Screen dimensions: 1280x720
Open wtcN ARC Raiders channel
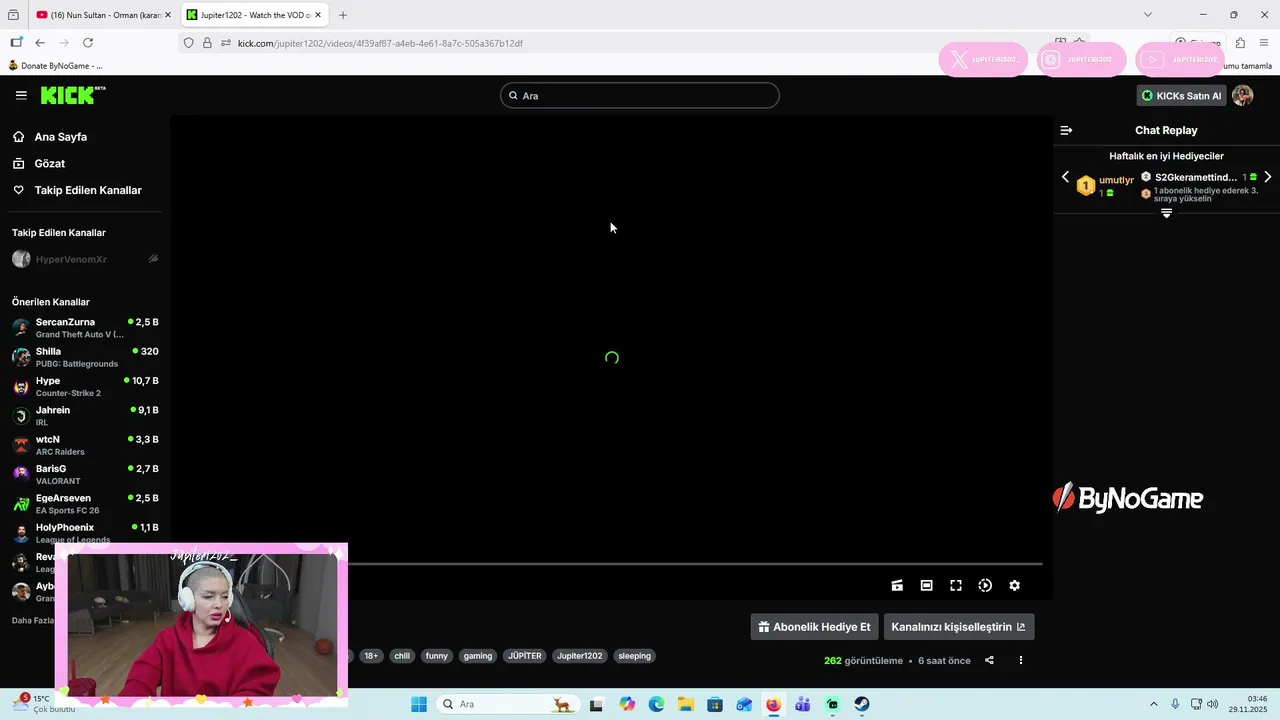[84, 445]
